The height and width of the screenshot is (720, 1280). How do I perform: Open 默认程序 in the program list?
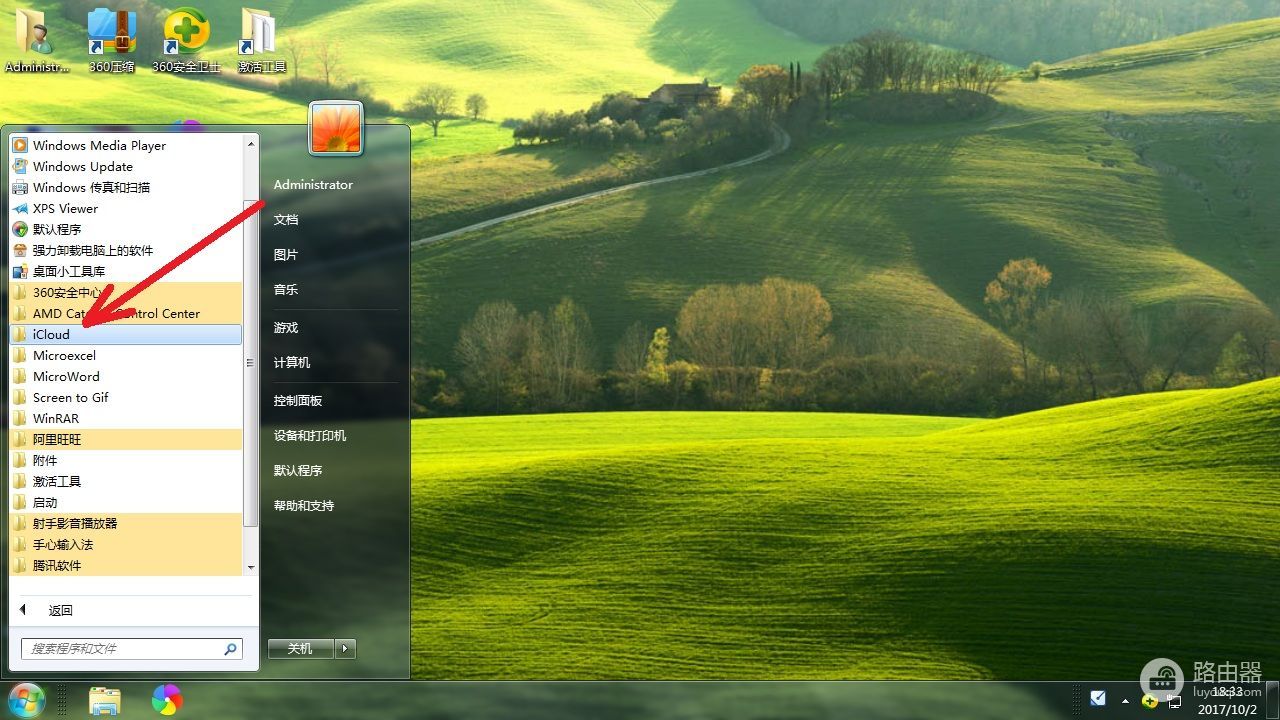point(126,229)
